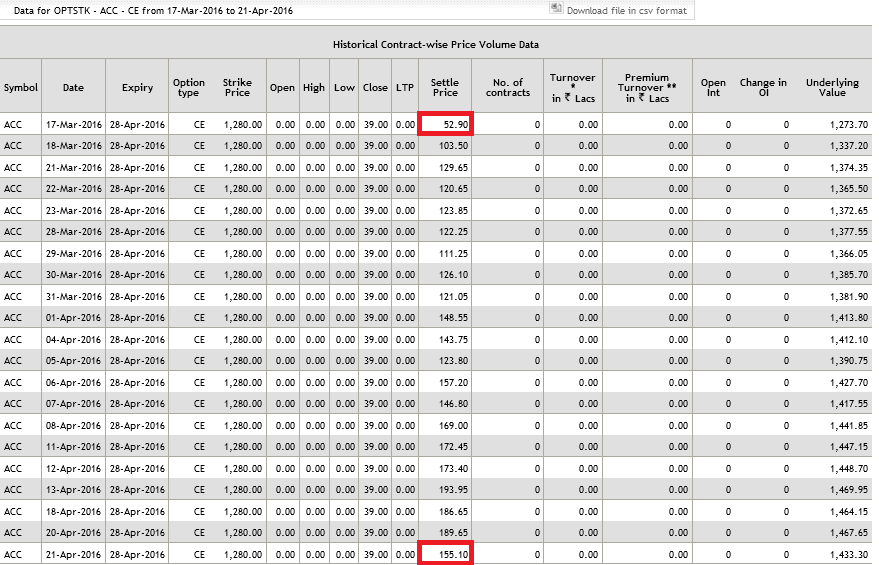Select the 22-Mar-2016 date cell

(73, 189)
